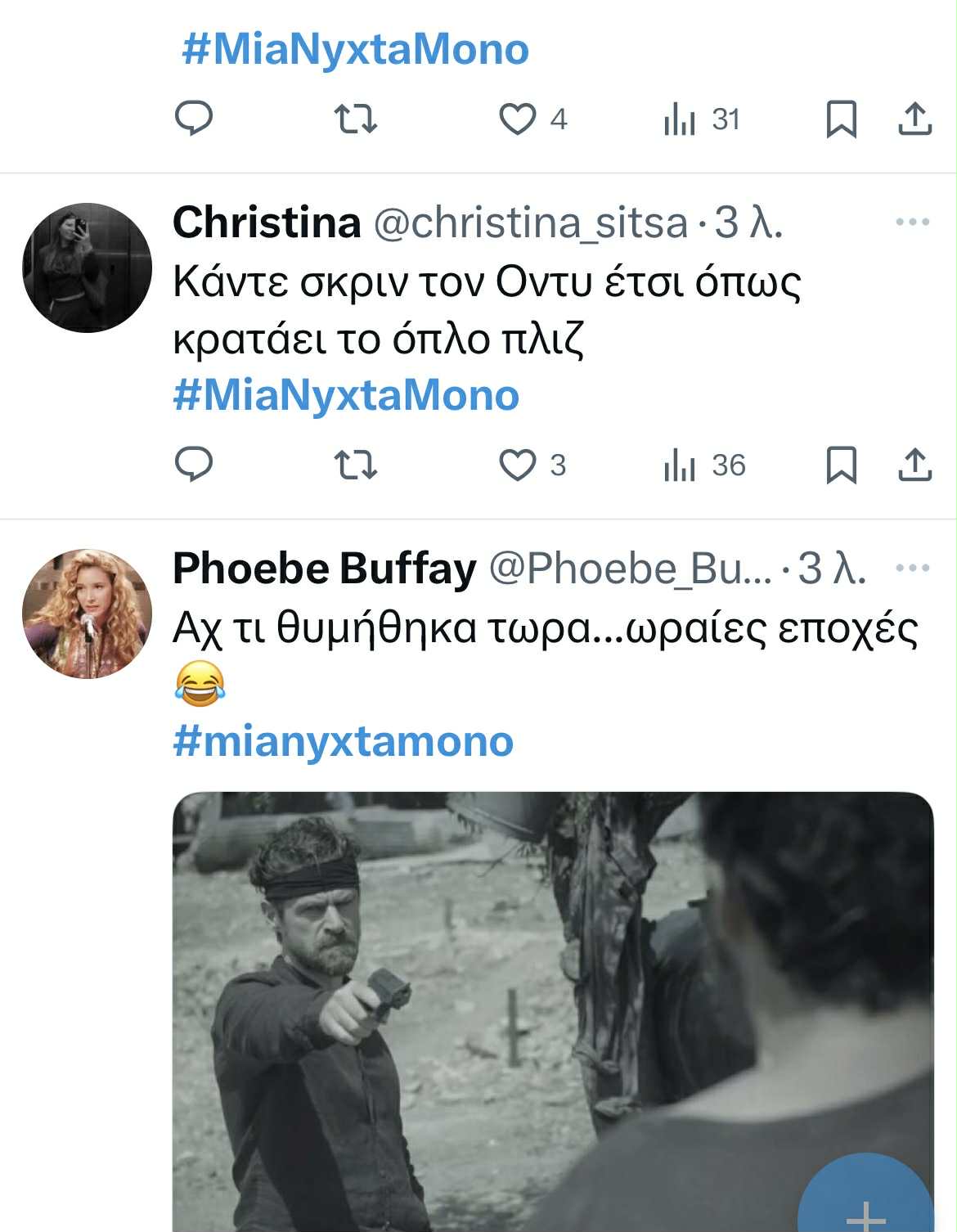Reply to the top tweet

[194, 119]
